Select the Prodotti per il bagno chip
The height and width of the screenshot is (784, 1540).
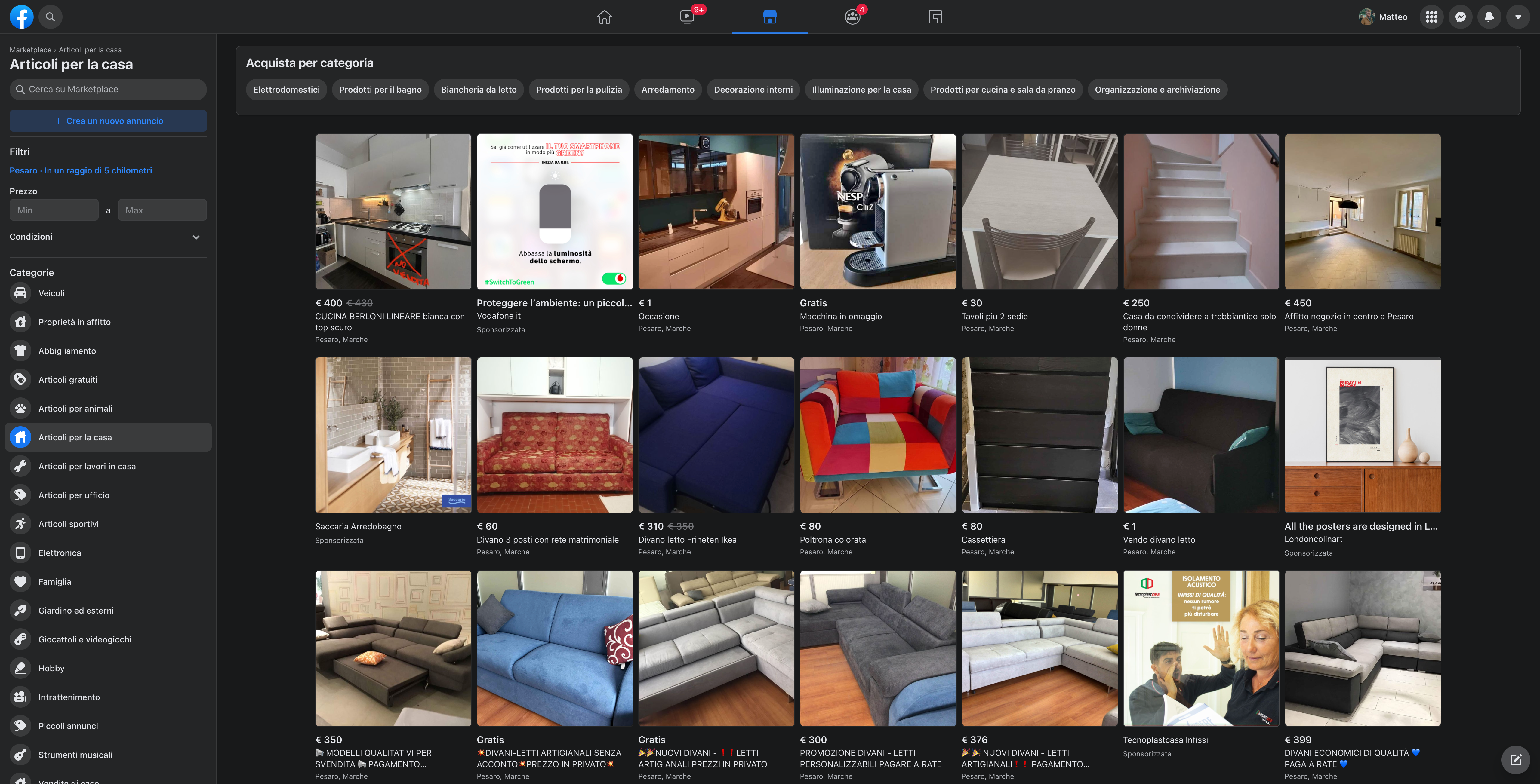point(380,90)
